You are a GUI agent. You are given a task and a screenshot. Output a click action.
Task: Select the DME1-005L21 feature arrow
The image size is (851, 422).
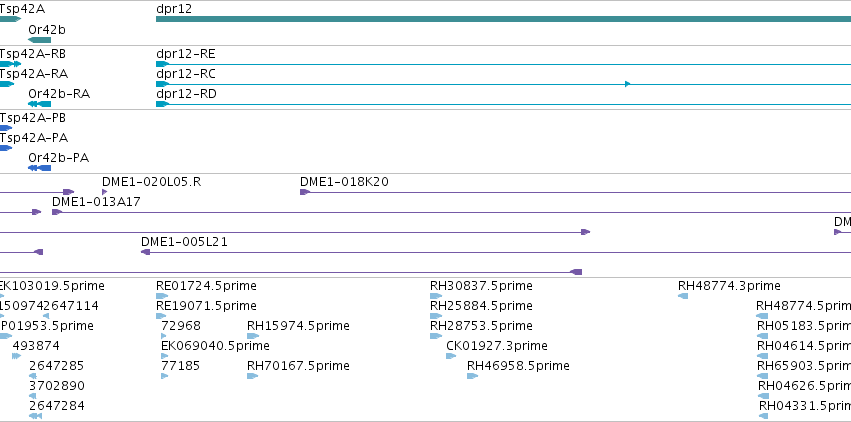coord(145,252)
